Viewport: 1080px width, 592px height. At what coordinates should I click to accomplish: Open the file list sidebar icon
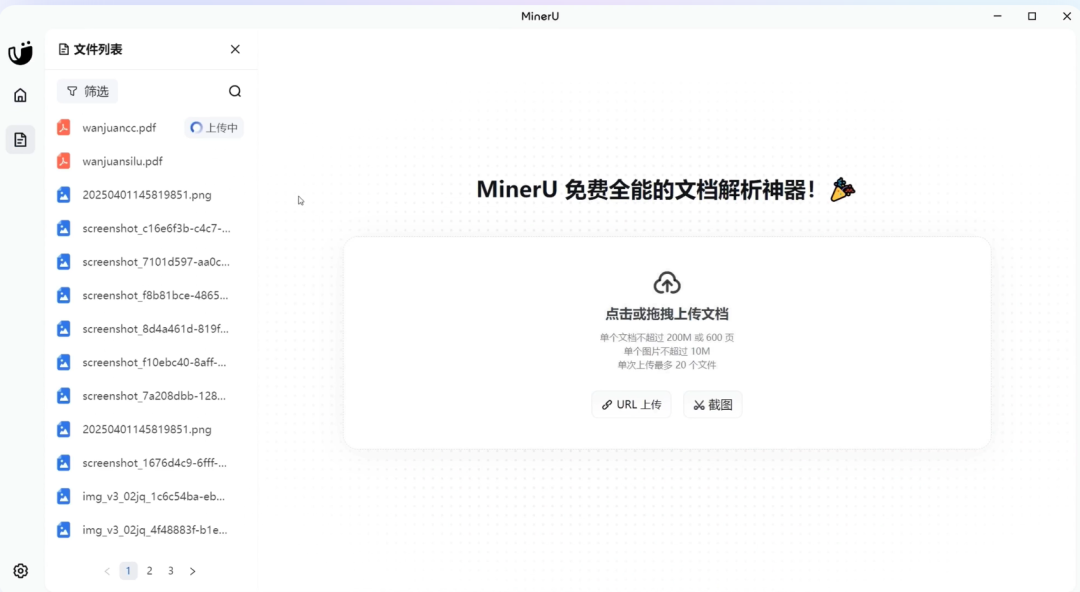(21, 140)
